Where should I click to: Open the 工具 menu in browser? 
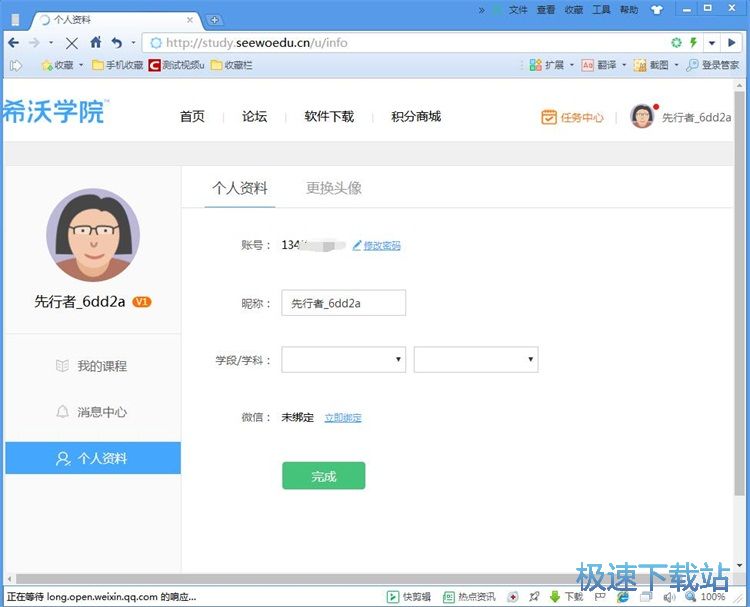[x=601, y=10]
